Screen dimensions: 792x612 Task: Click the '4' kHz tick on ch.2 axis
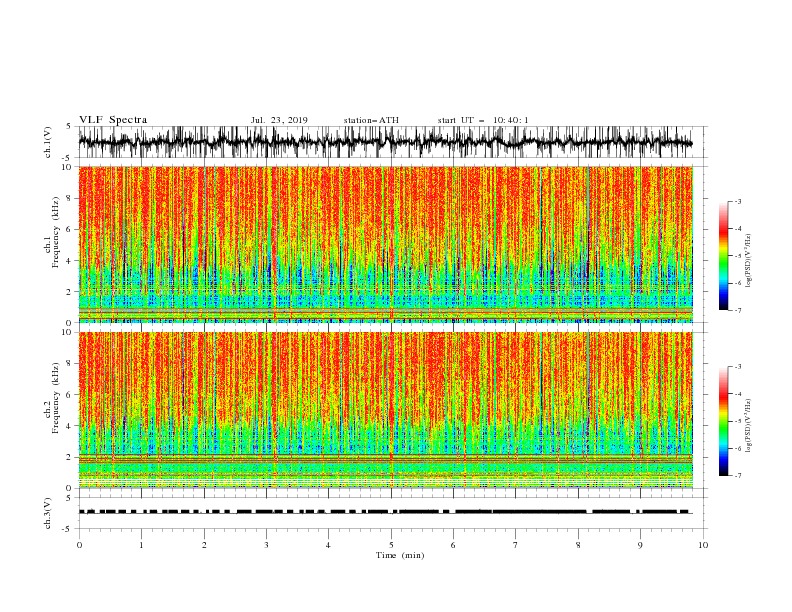pyautogui.click(x=70, y=426)
